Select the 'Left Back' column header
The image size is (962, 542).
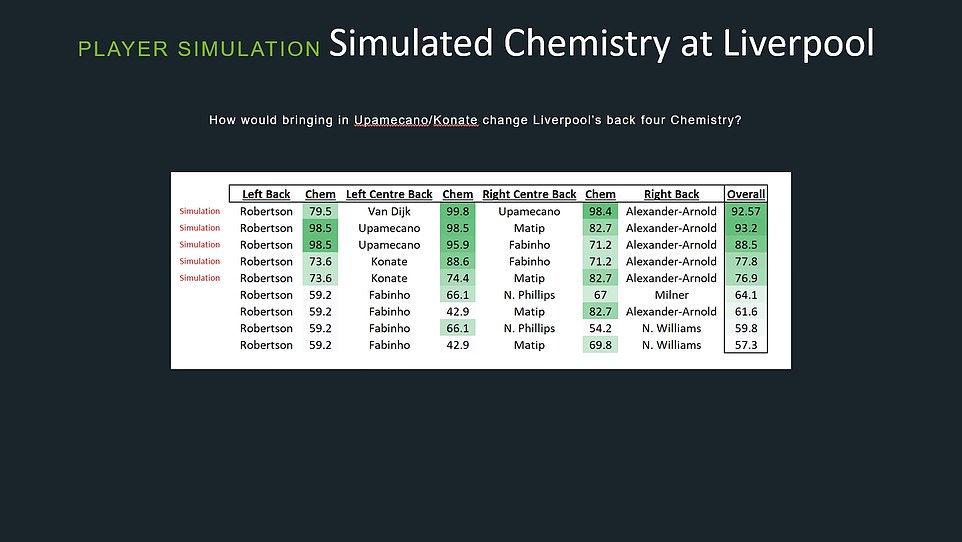pyautogui.click(x=266, y=194)
